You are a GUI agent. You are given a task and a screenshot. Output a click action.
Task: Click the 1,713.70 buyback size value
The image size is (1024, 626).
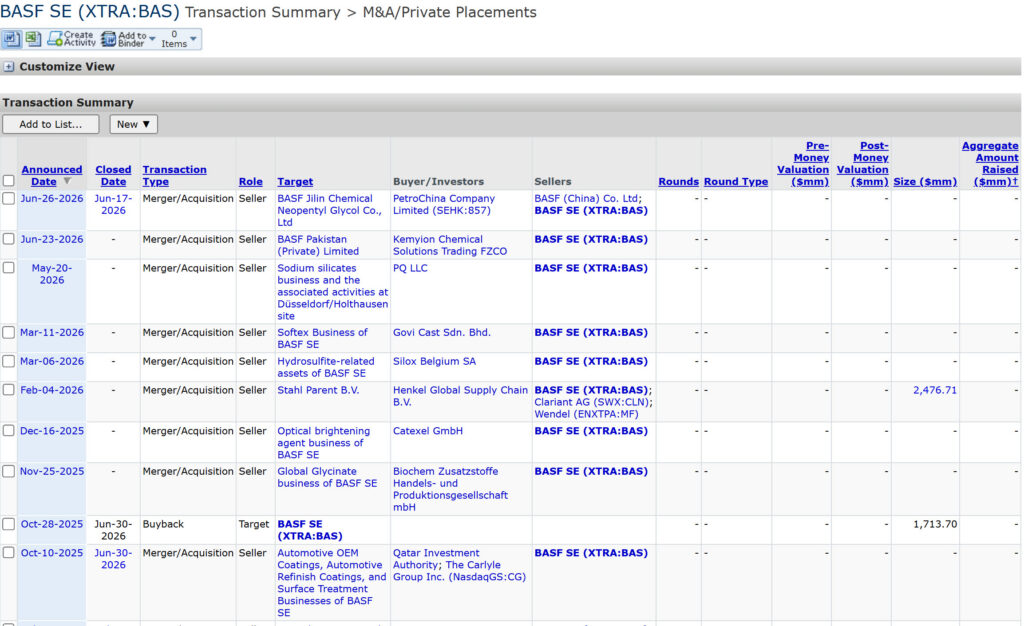pyautogui.click(x=935, y=524)
